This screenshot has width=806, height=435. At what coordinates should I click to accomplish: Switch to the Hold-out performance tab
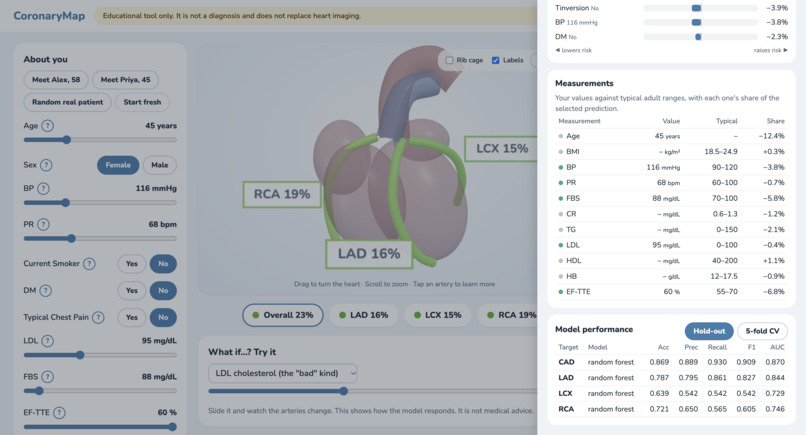(x=709, y=331)
